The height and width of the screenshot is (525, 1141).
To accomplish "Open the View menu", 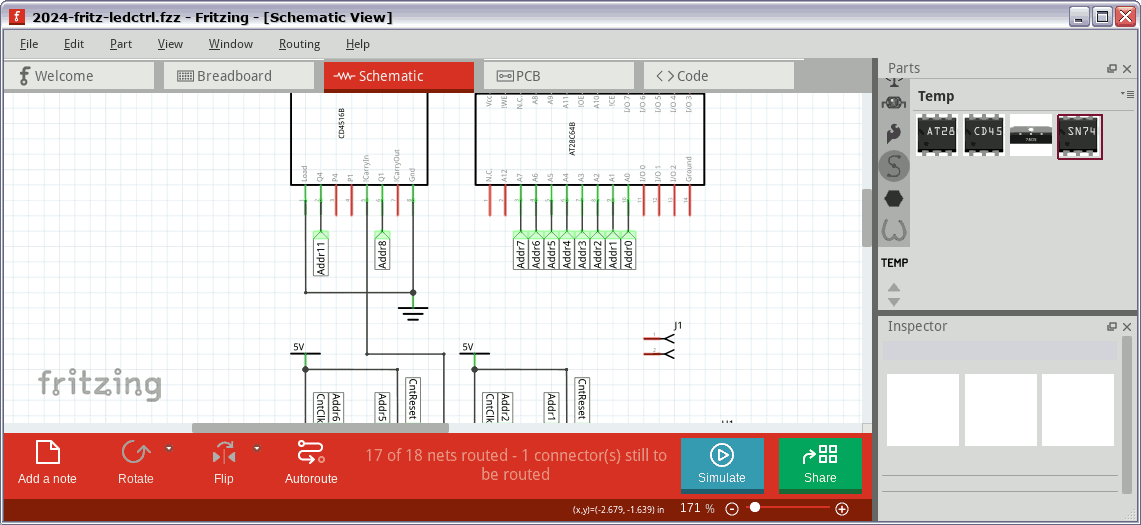I will click(x=170, y=44).
